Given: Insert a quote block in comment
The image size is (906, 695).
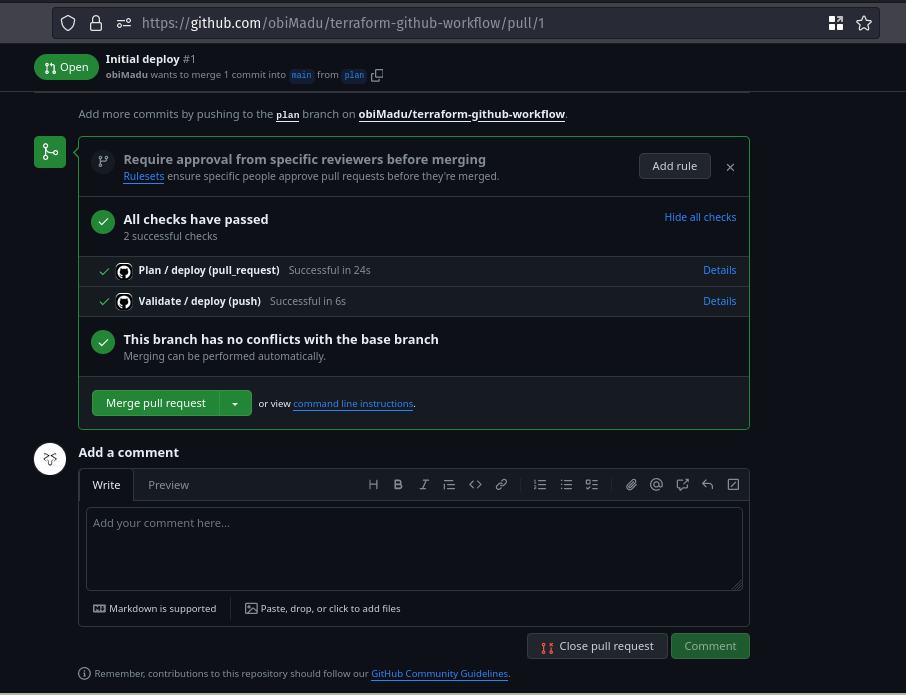Looking at the screenshot, I should tap(449, 485).
